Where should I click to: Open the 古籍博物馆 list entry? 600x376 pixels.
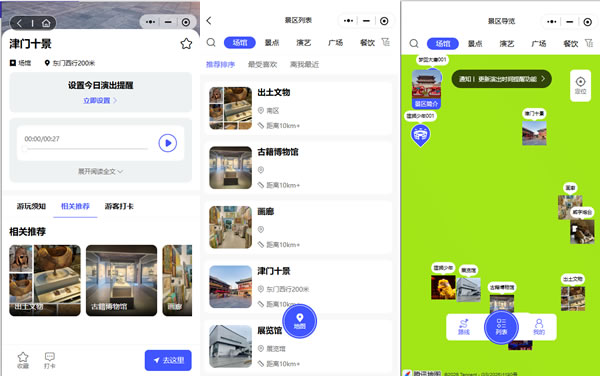click(x=298, y=168)
